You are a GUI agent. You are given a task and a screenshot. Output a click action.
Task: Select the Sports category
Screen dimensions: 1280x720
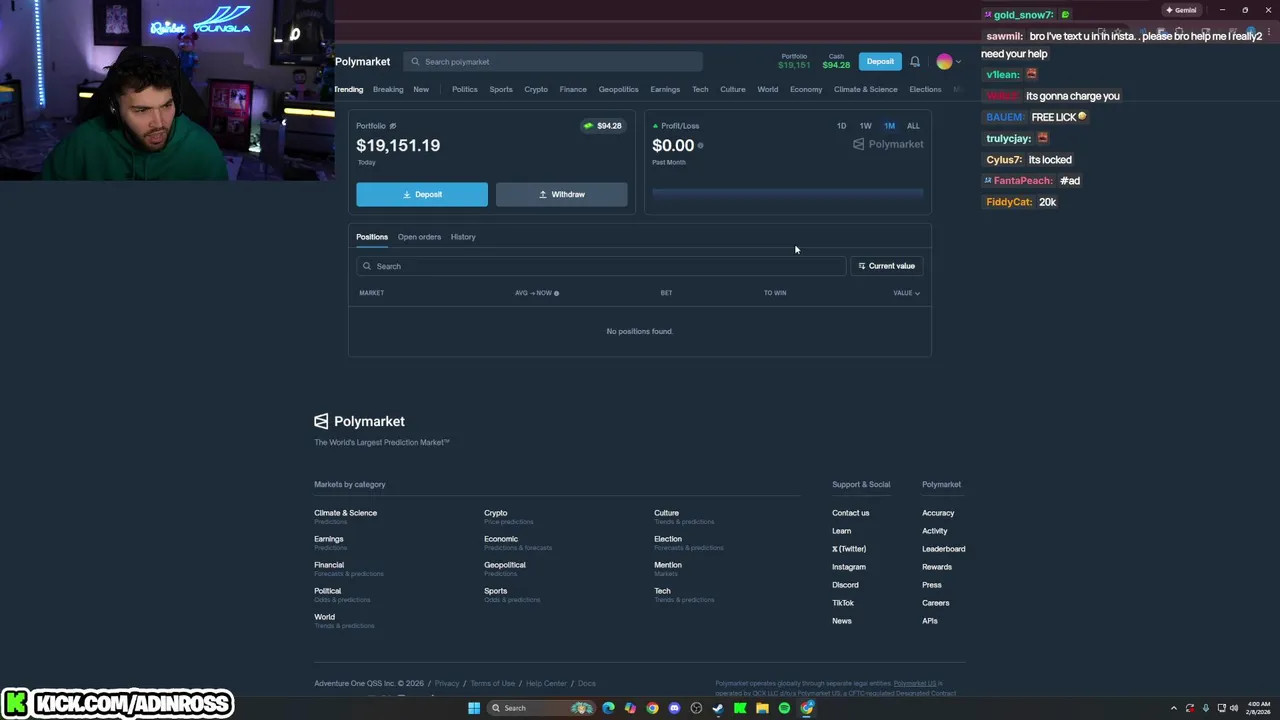click(501, 89)
